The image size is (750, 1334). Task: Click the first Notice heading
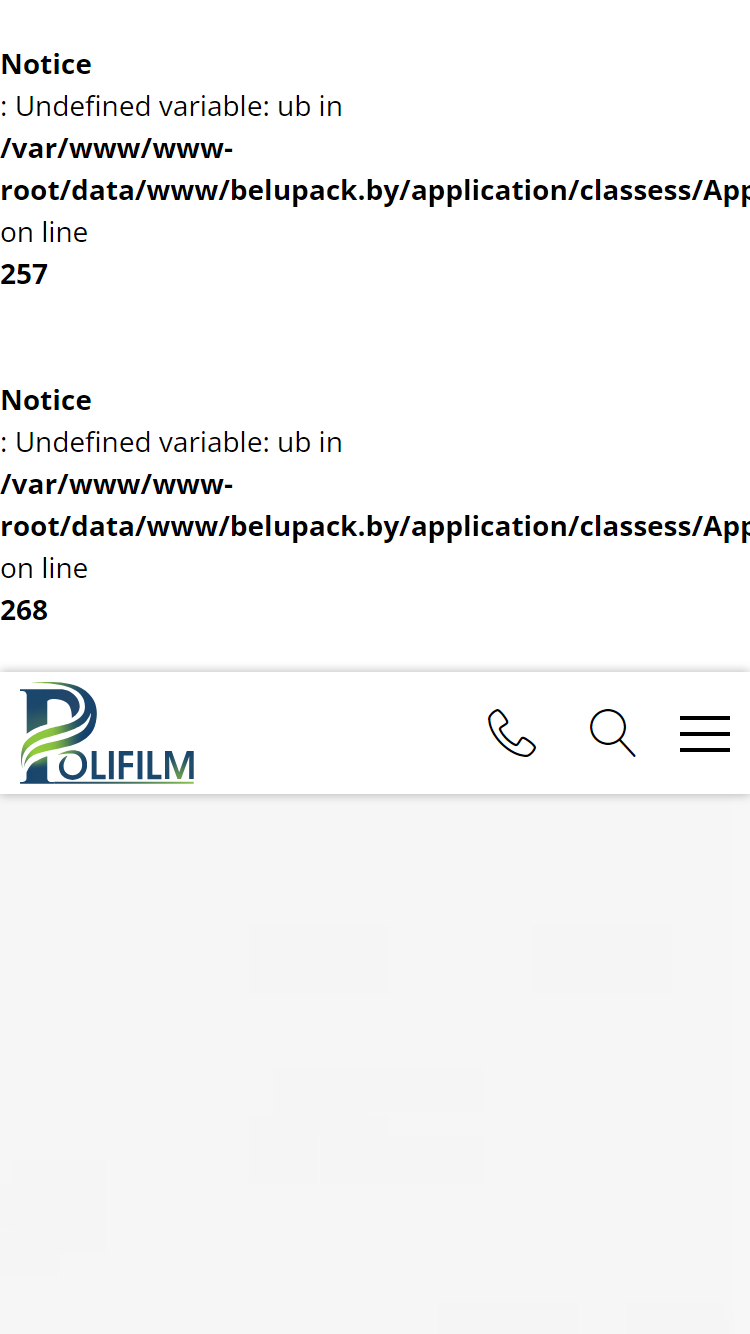click(46, 64)
